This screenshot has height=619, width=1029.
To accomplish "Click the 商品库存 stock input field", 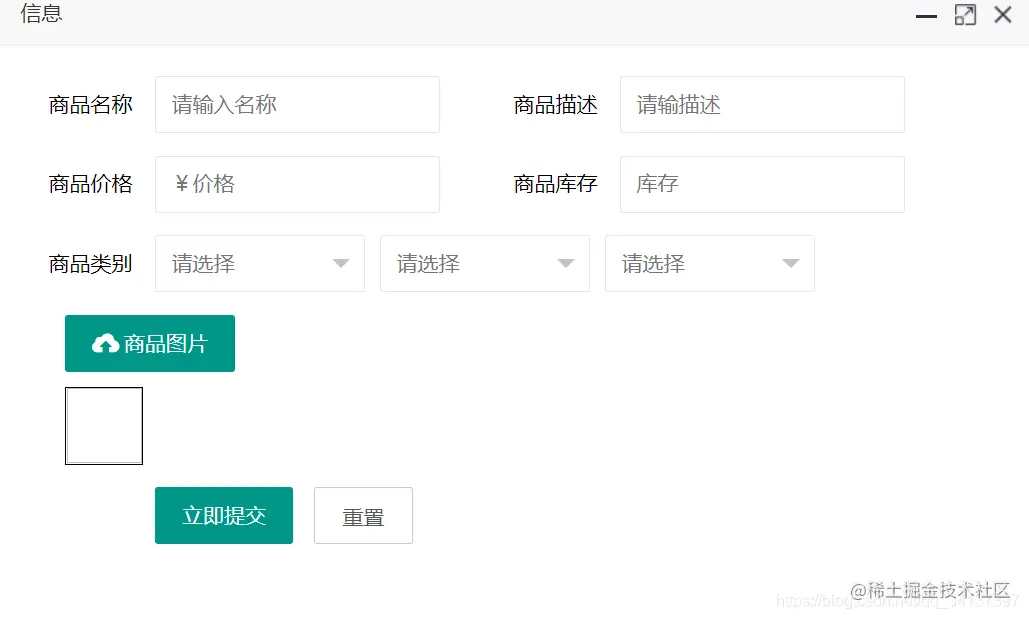I will tap(762, 184).
